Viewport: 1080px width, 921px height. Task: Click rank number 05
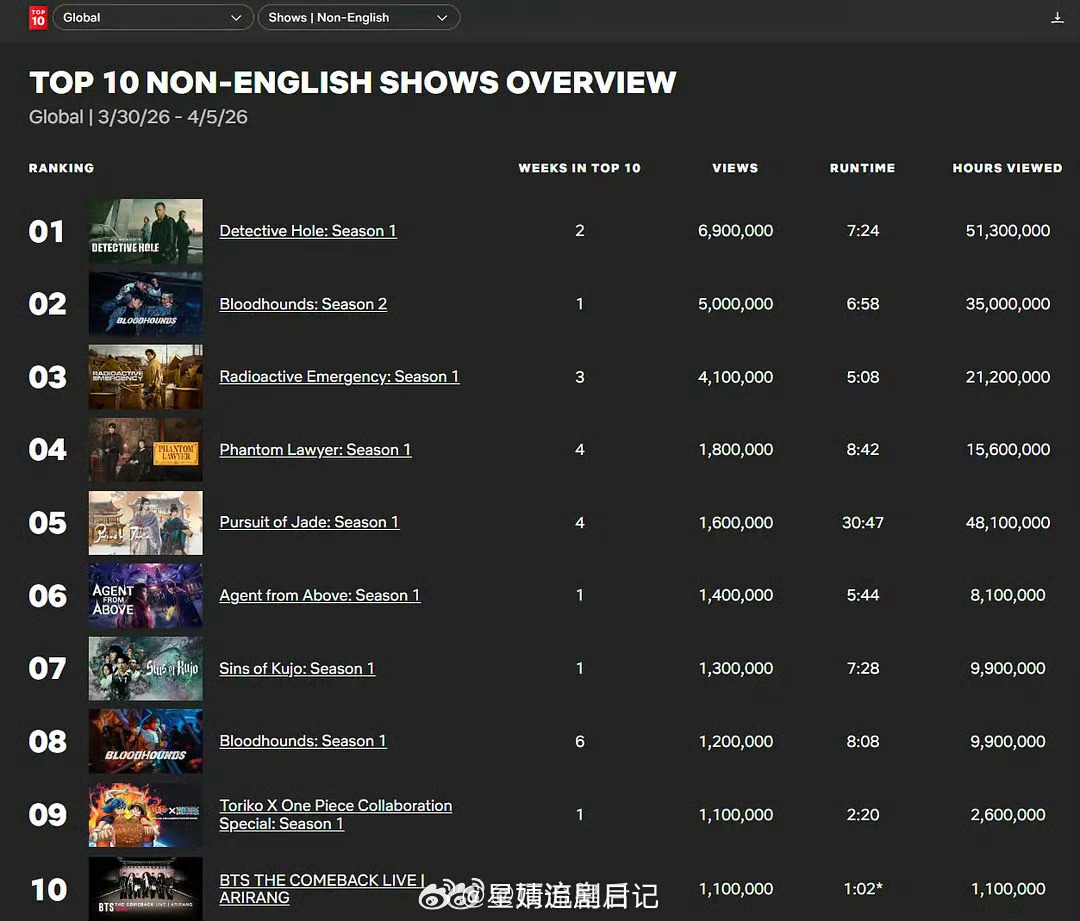pyautogui.click(x=48, y=523)
